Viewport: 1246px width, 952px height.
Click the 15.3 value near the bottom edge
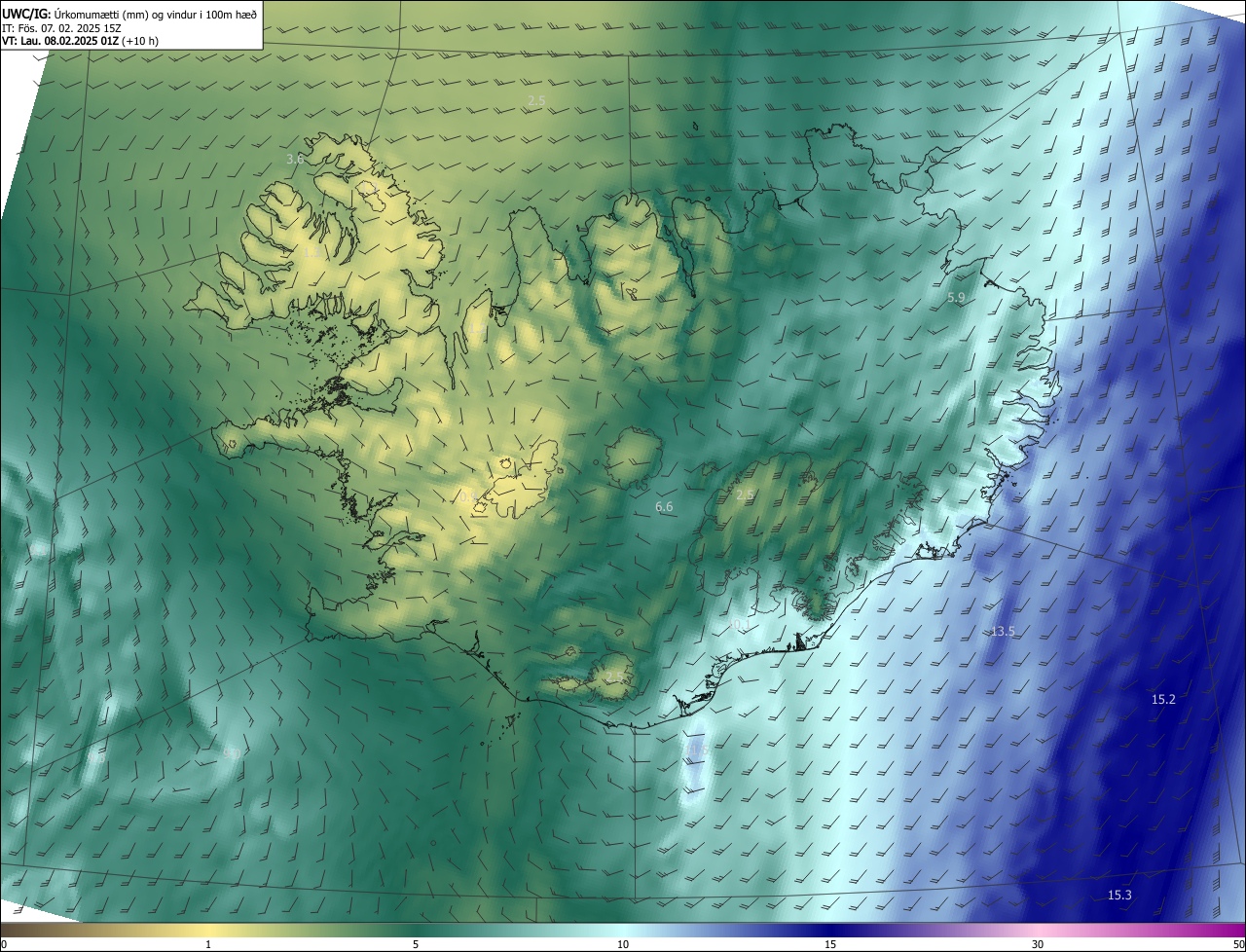click(1119, 896)
